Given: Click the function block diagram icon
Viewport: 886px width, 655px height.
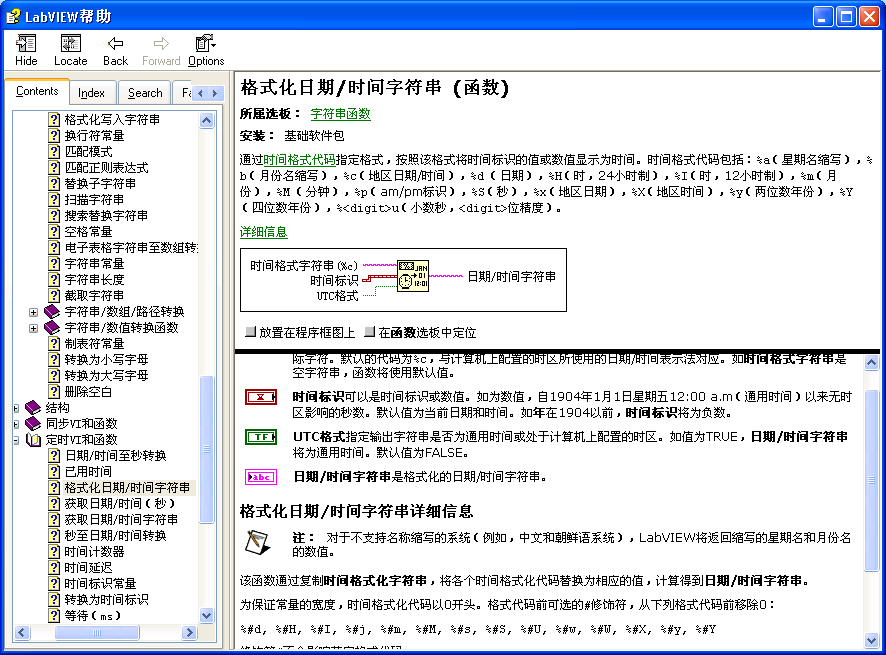Looking at the screenshot, I should point(413,277).
